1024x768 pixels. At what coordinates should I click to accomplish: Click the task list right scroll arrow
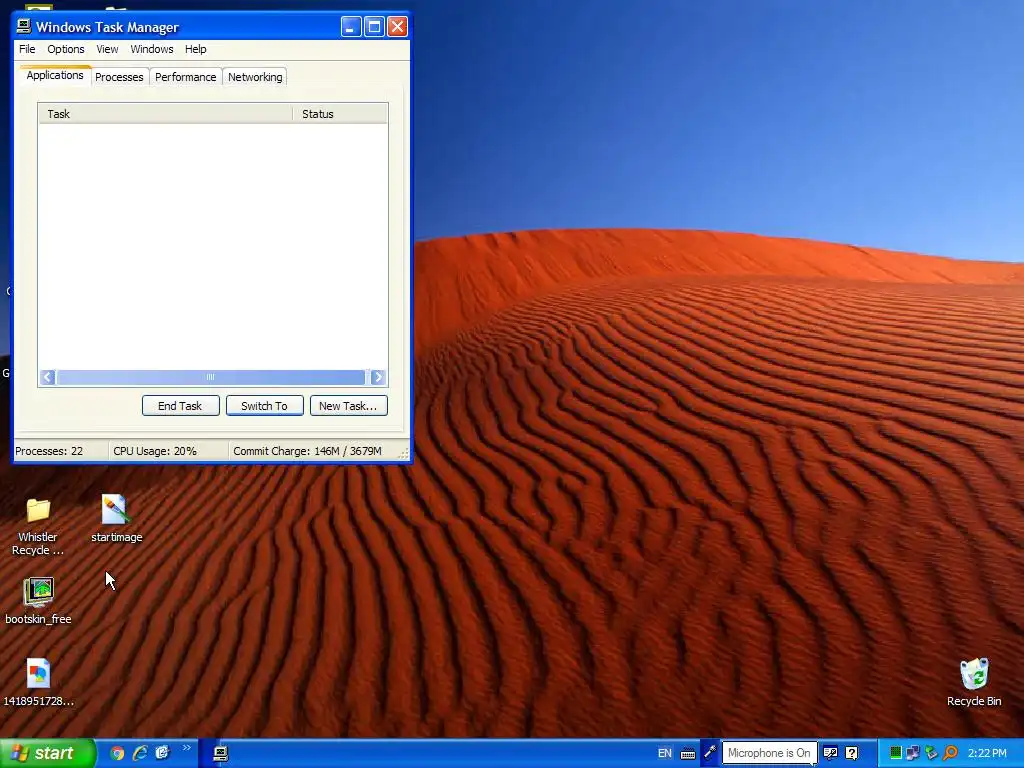(x=378, y=377)
